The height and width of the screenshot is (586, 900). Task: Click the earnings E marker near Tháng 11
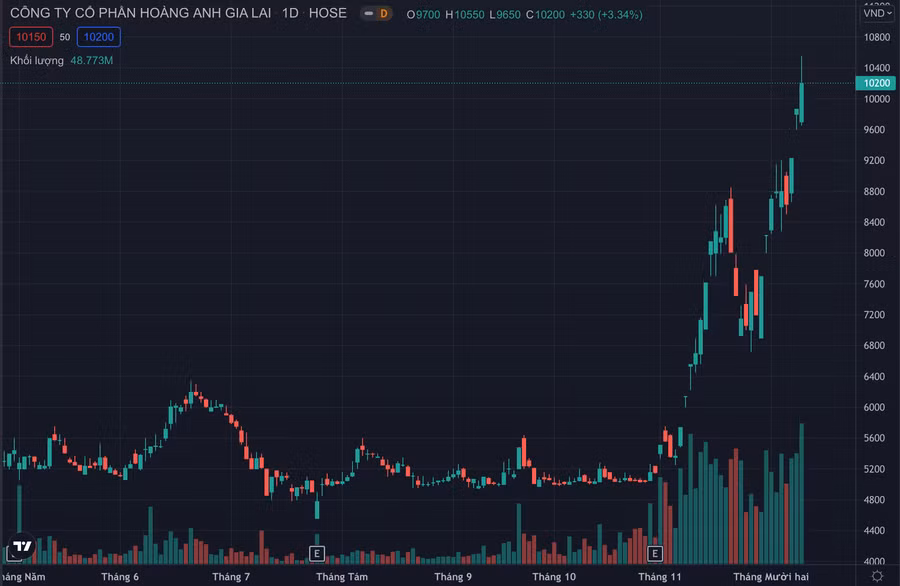click(656, 553)
